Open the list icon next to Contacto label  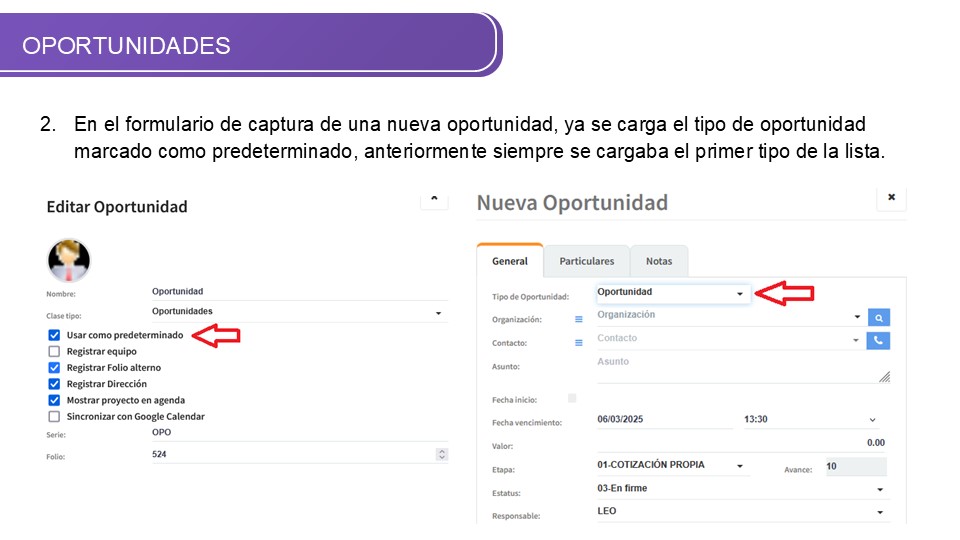click(579, 343)
